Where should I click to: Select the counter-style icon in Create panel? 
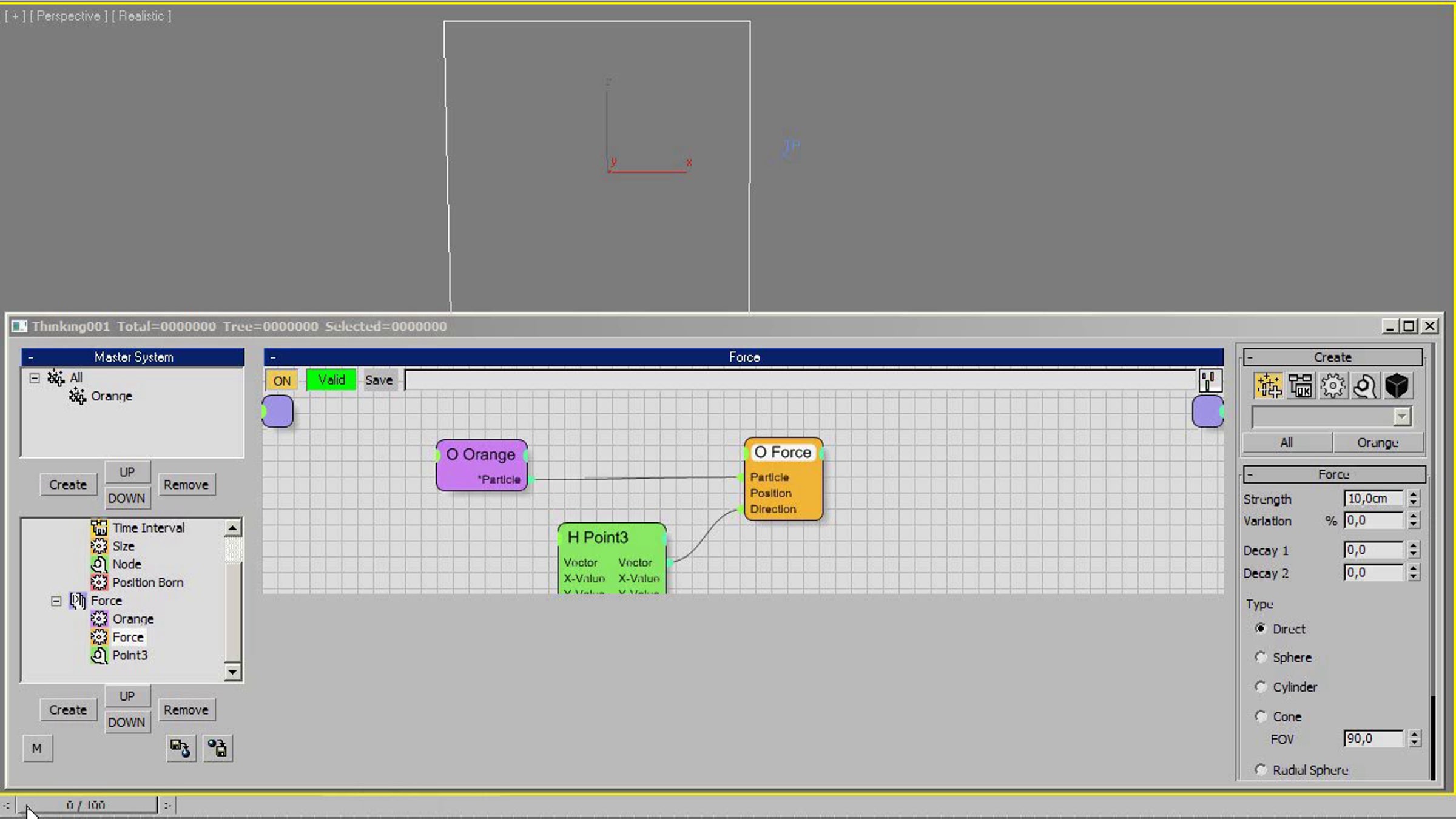click(x=1300, y=386)
